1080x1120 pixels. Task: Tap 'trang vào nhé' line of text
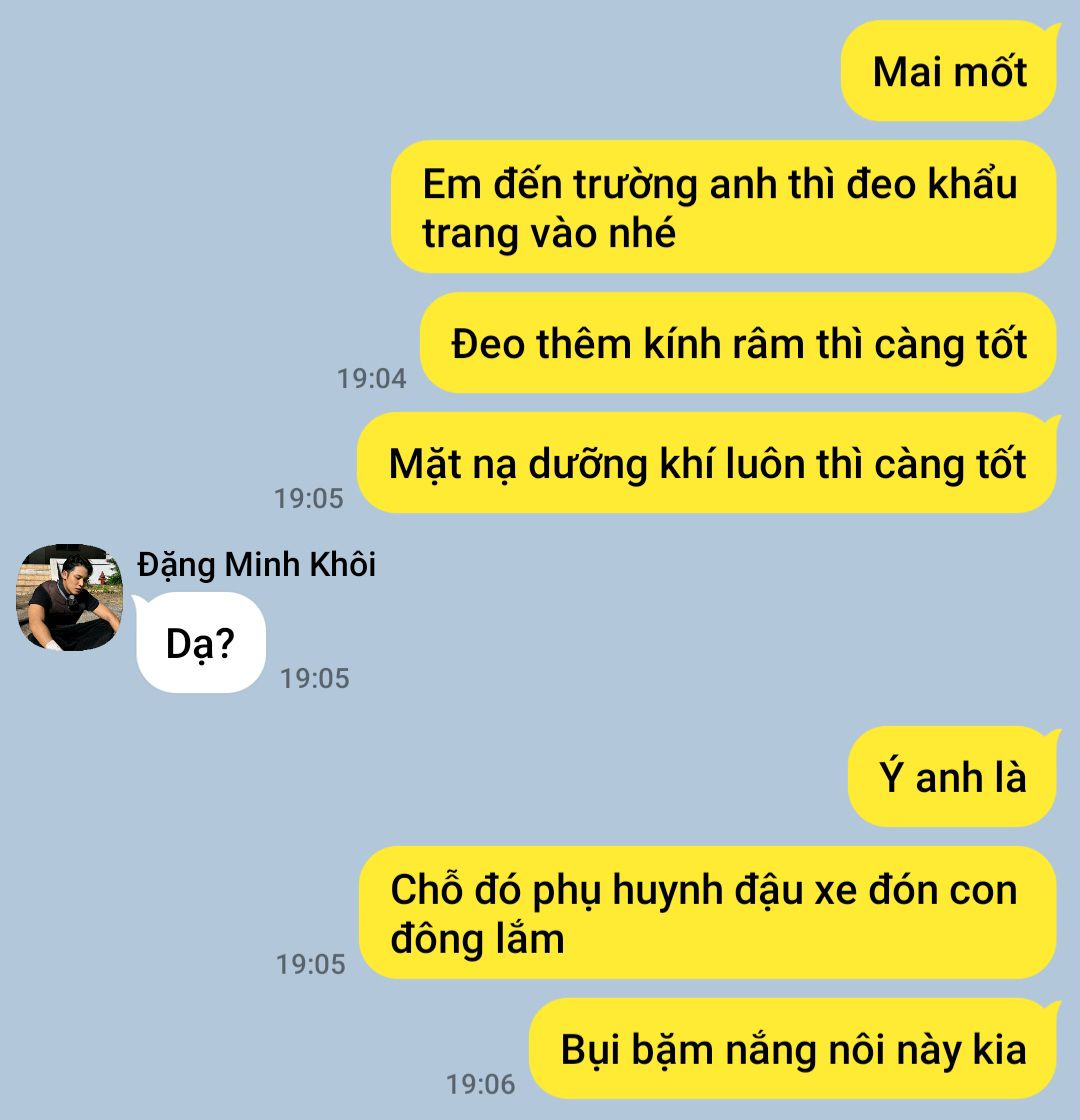tap(549, 233)
